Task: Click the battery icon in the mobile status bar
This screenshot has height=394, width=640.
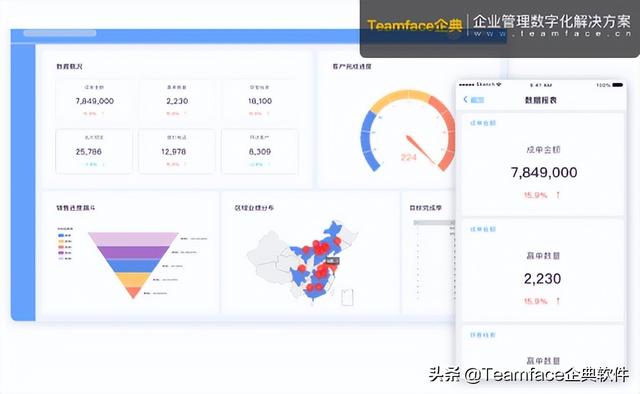Action: pyautogui.click(x=618, y=85)
